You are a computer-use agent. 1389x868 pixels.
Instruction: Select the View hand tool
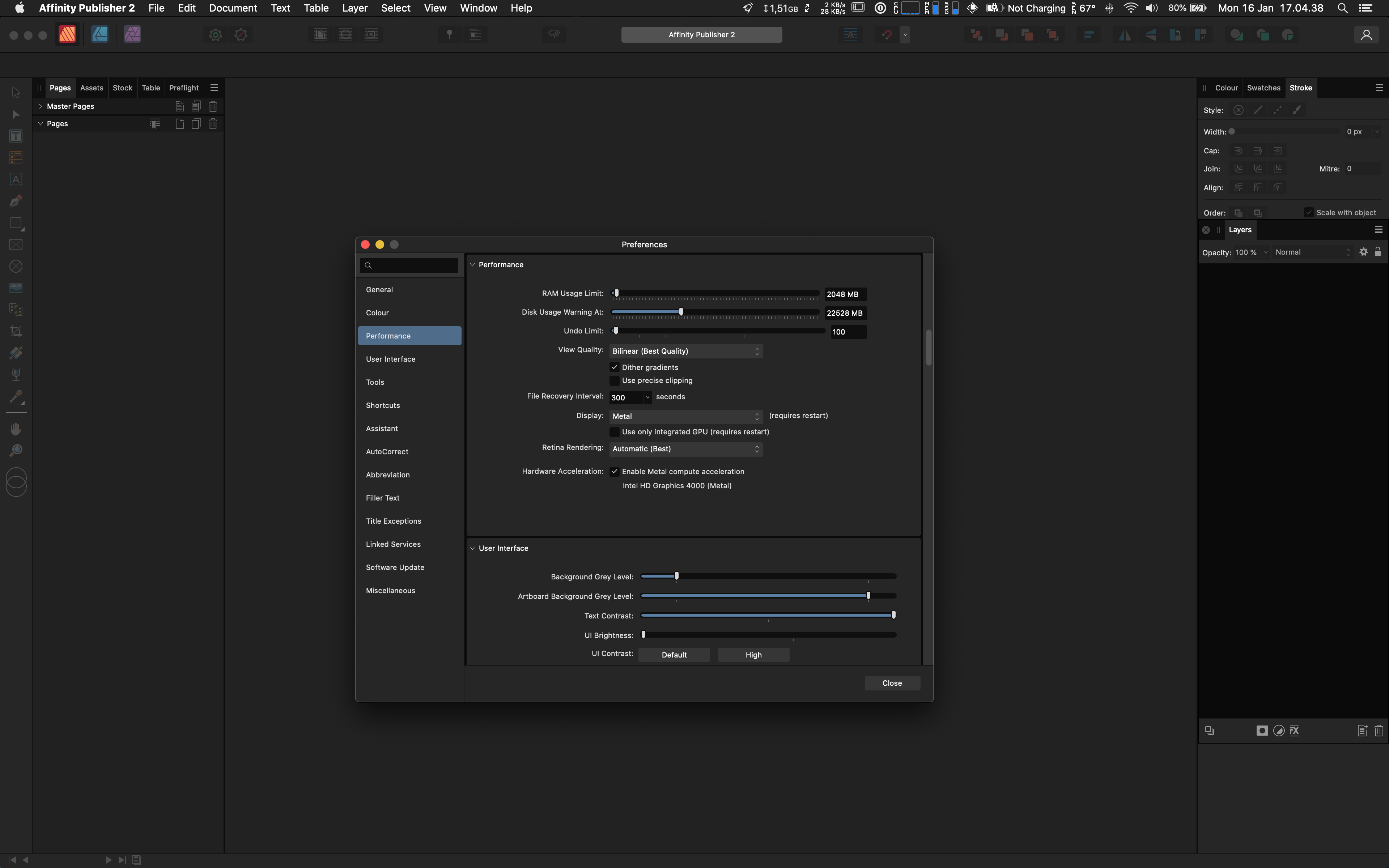tap(16, 429)
